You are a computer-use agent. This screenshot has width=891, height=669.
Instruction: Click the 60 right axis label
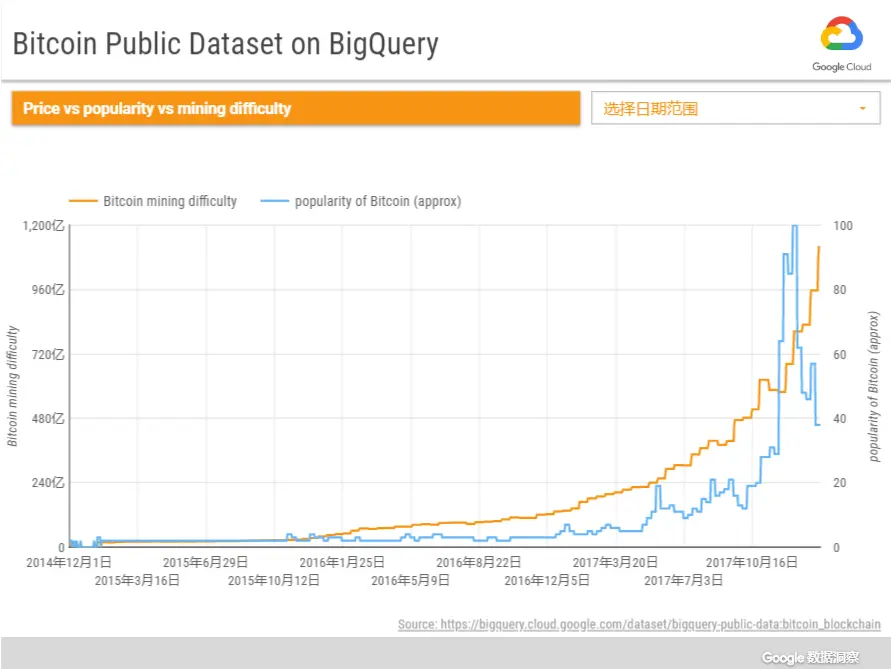(840, 355)
